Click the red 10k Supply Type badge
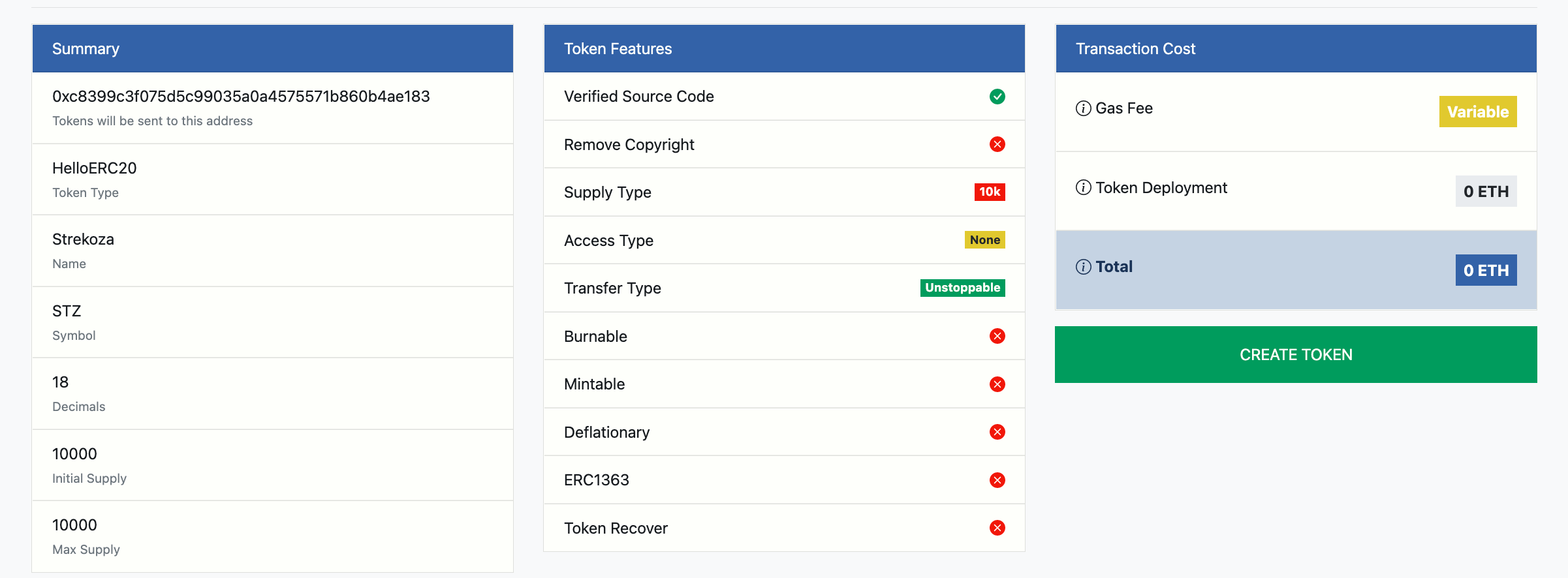Screen dimensions: 1568x578 (989, 192)
